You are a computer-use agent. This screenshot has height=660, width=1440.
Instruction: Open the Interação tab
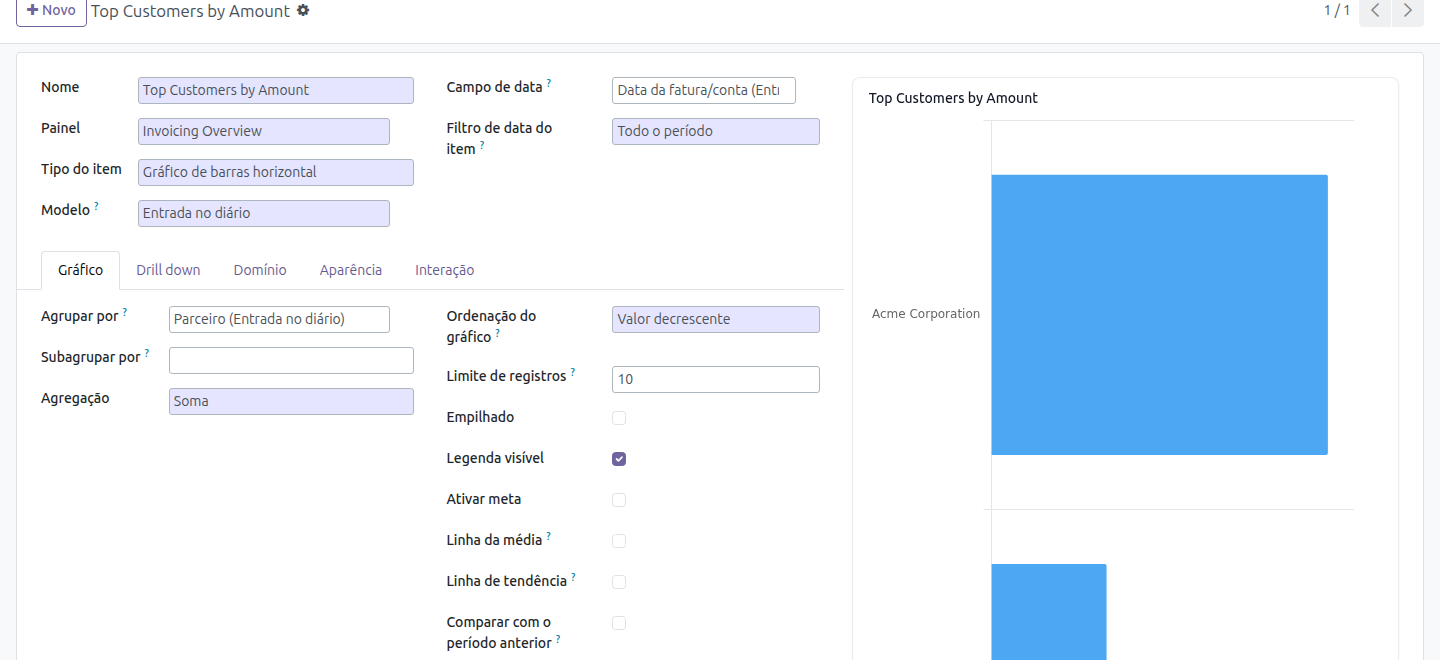445,270
